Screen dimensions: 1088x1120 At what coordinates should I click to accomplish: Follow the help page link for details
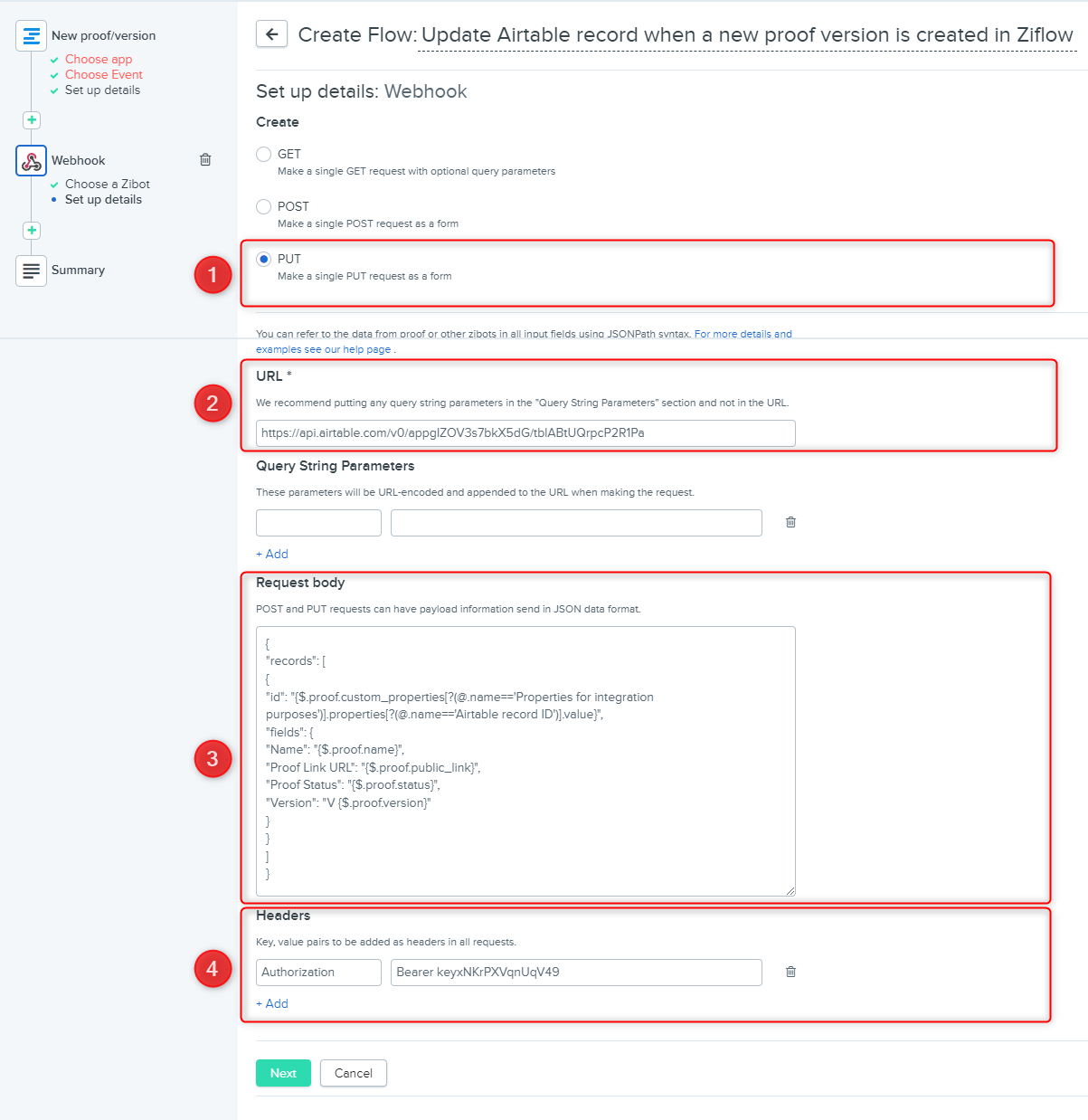[524, 341]
